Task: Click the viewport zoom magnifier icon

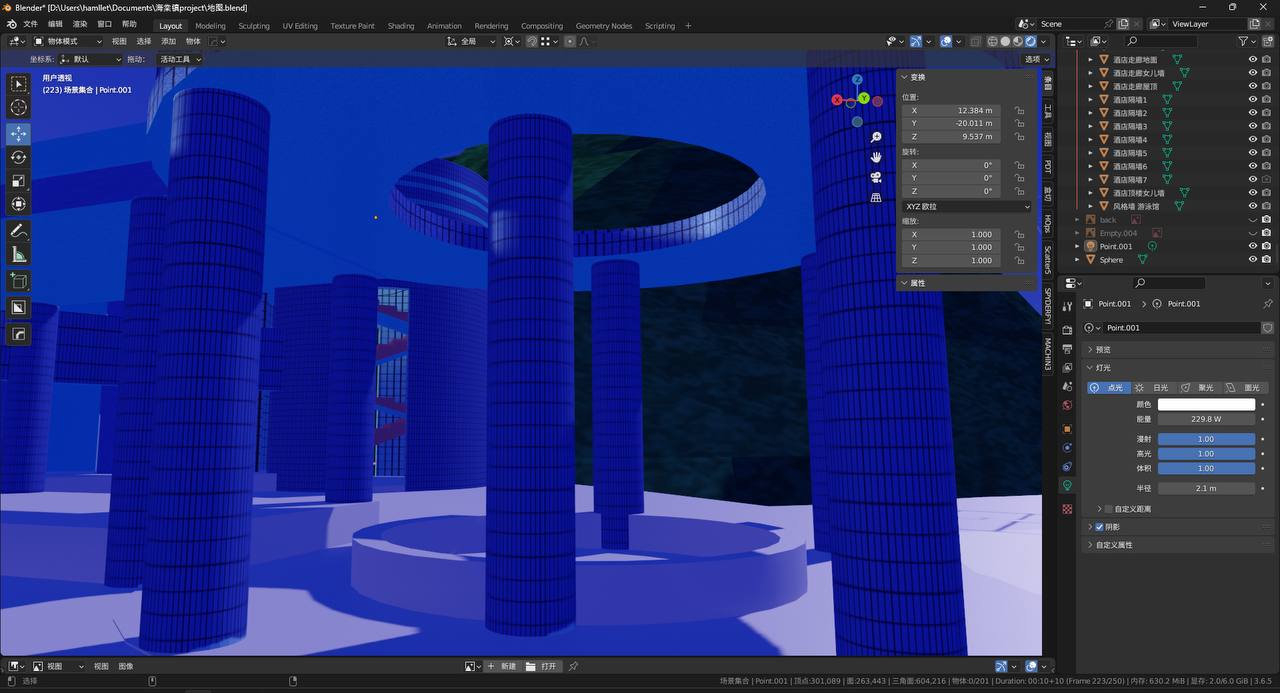Action: pos(876,137)
